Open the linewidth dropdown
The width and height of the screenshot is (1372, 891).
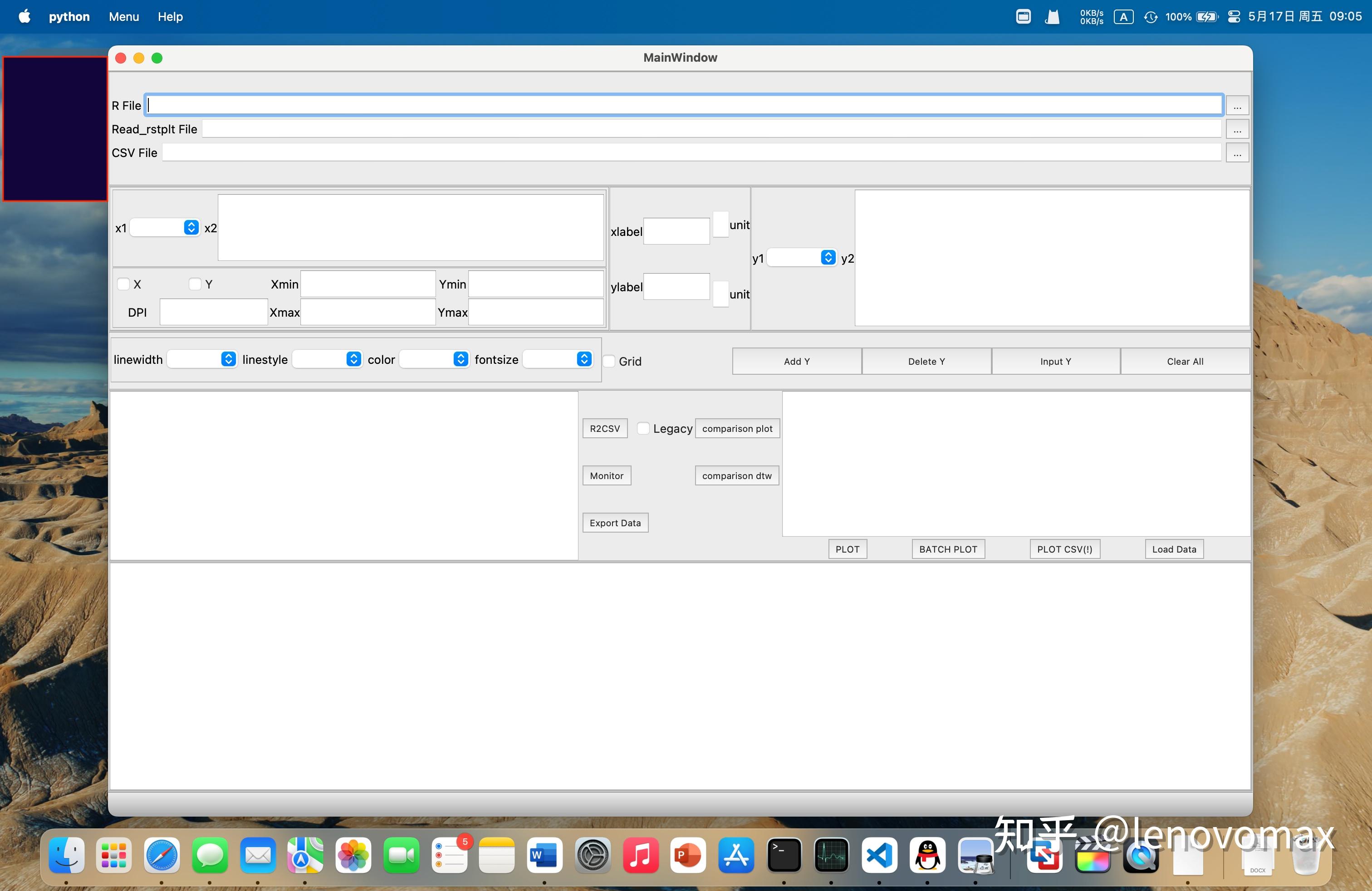[x=202, y=359]
